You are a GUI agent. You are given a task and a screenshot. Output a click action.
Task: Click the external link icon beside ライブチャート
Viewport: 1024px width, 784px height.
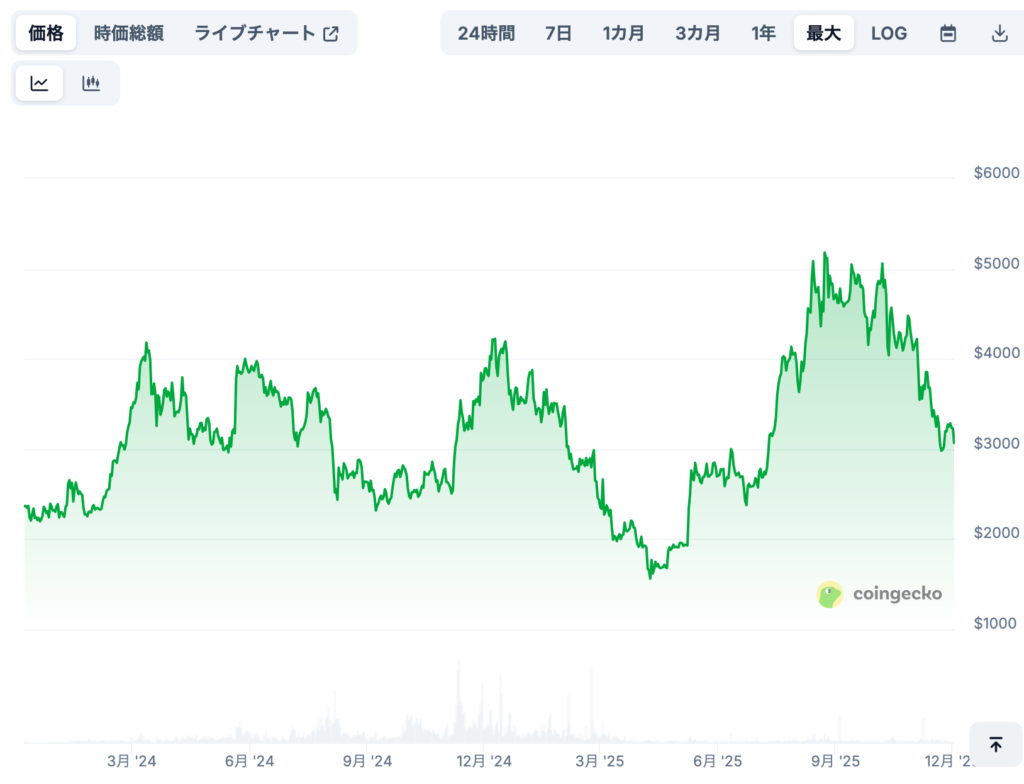tap(331, 32)
